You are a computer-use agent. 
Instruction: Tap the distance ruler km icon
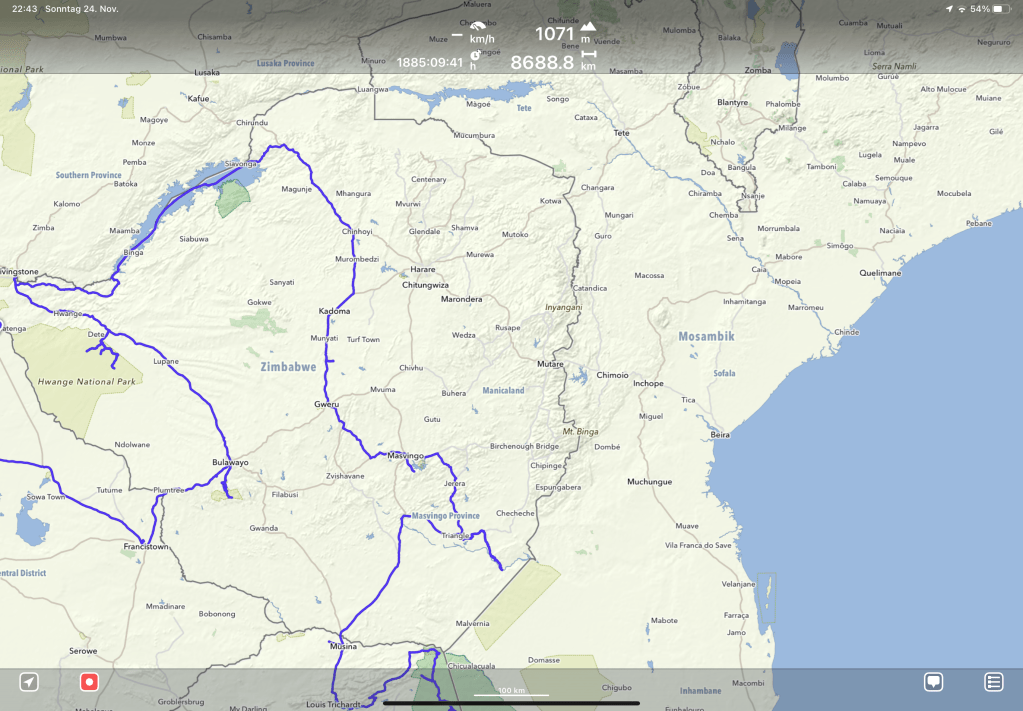point(588,56)
